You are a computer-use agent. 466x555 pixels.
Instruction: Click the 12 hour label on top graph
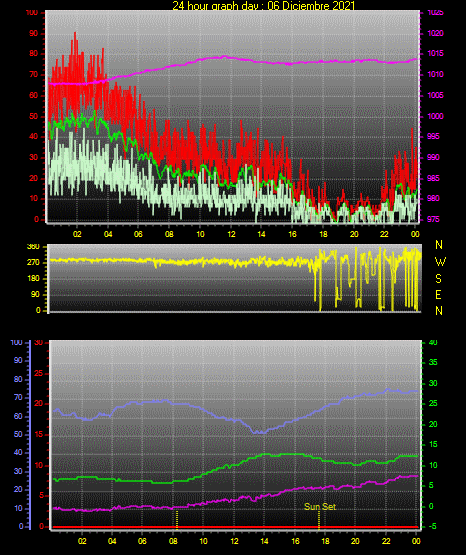[x=231, y=234]
